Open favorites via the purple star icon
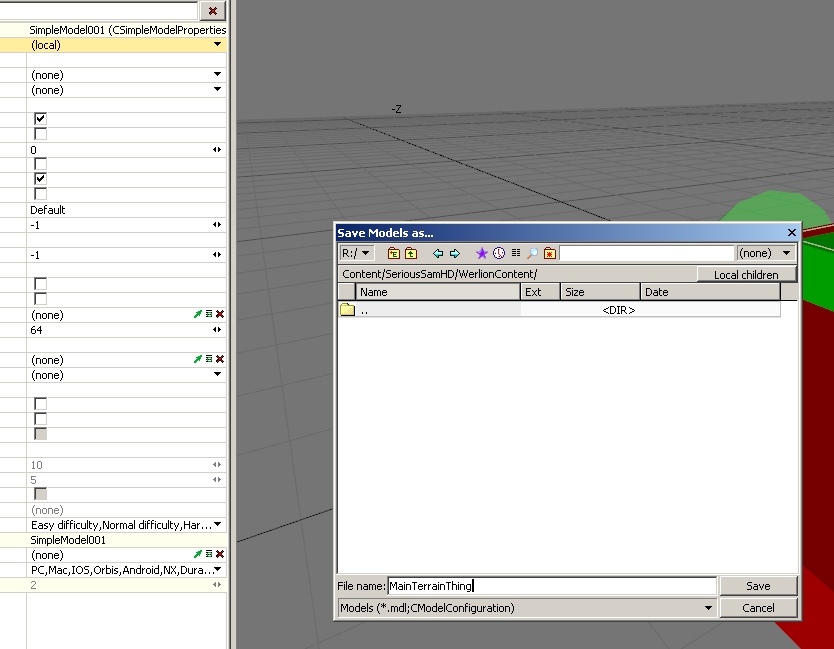The height and width of the screenshot is (649, 834). pyautogui.click(x=481, y=253)
